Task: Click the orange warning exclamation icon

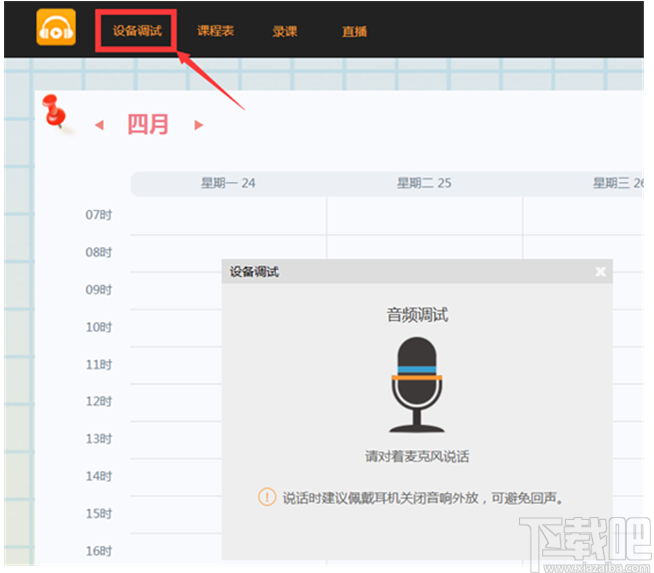Action: pyautogui.click(x=267, y=497)
